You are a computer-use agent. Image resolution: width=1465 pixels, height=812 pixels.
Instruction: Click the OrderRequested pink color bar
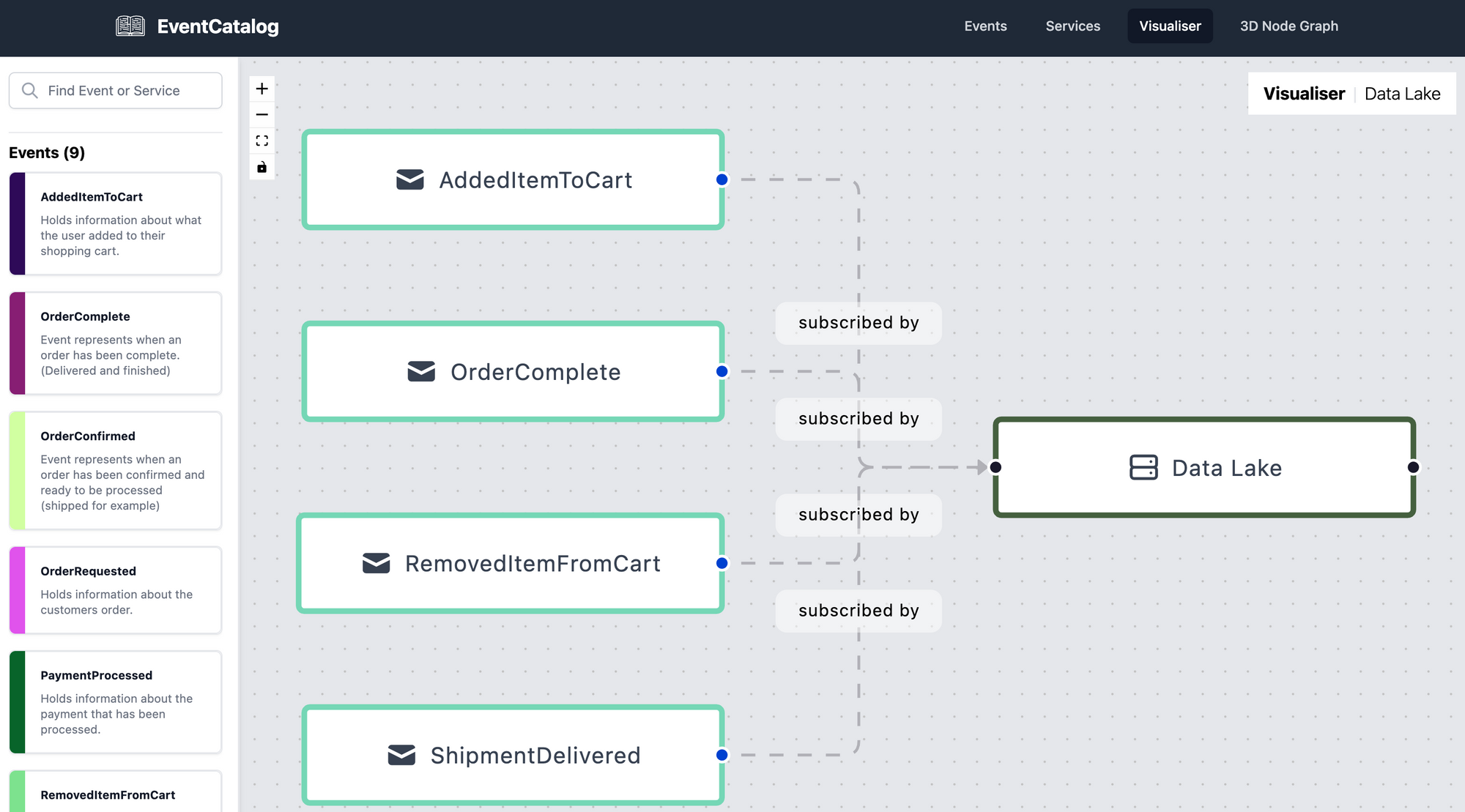click(18, 590)
